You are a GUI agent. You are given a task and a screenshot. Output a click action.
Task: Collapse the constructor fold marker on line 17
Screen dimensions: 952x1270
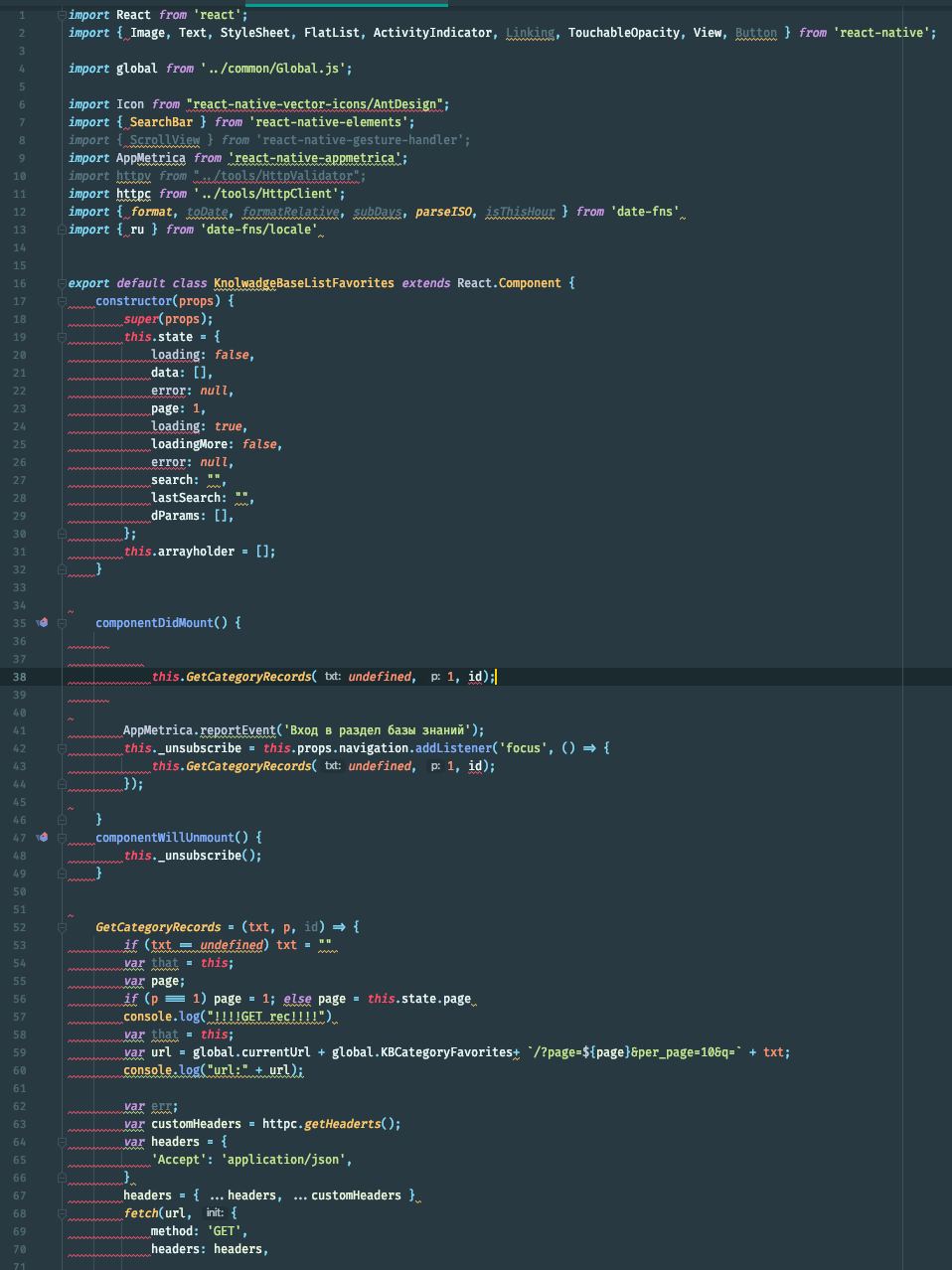(x=62, y=301)
